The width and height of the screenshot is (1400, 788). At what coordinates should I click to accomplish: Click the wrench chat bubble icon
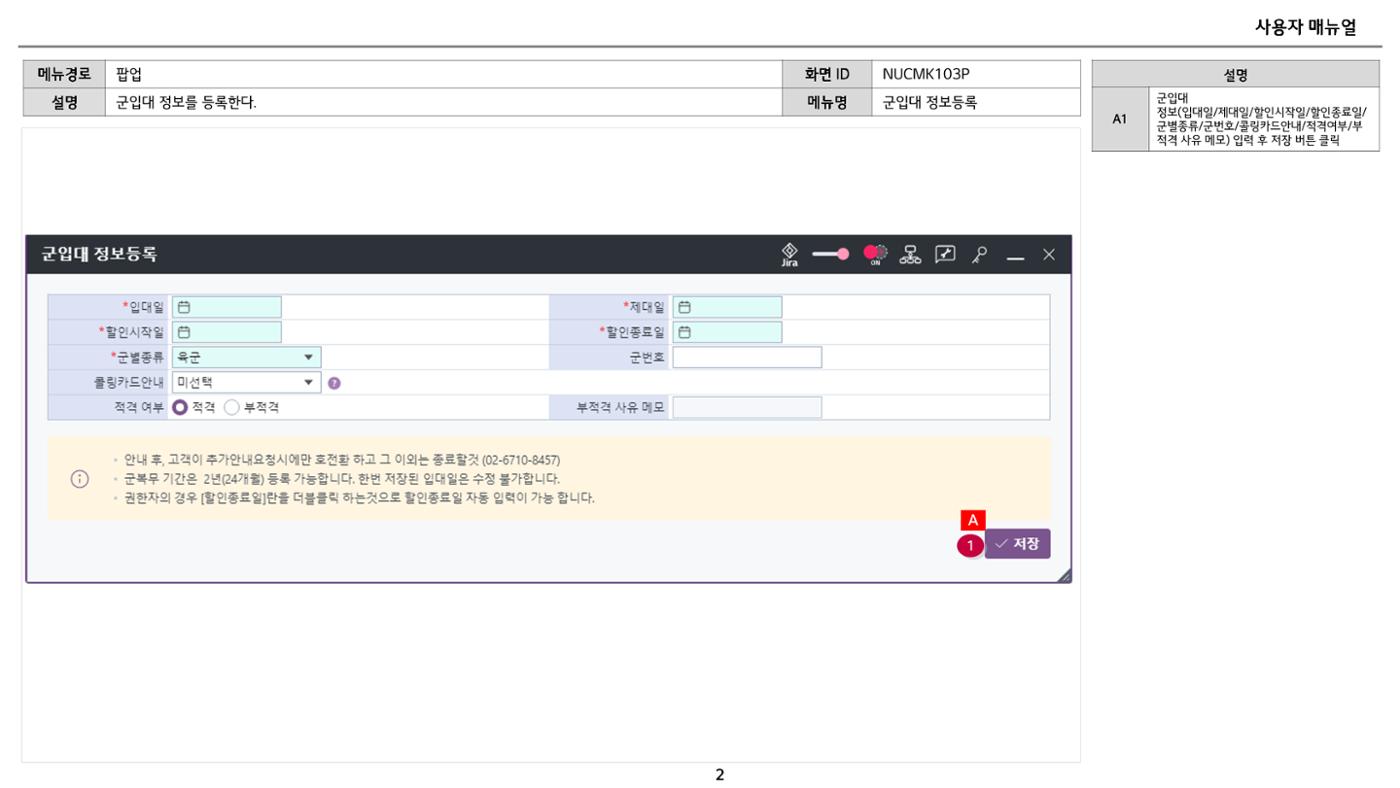coord(945,254)
